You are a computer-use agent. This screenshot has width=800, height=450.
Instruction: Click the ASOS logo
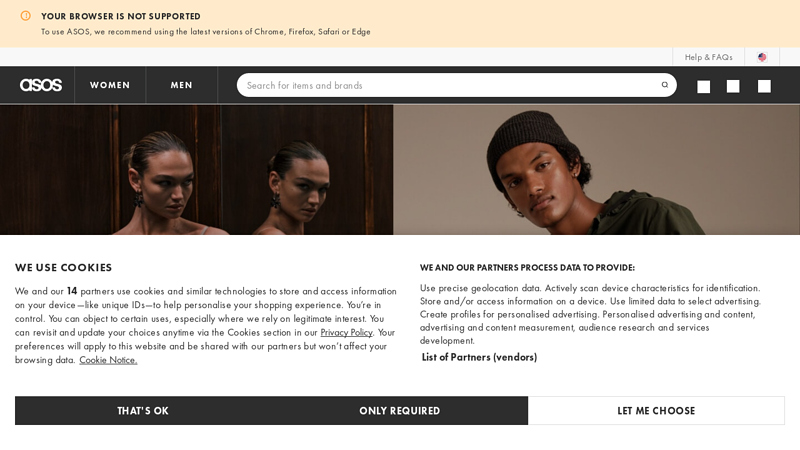pyautogui.click(x=41, y=85)
